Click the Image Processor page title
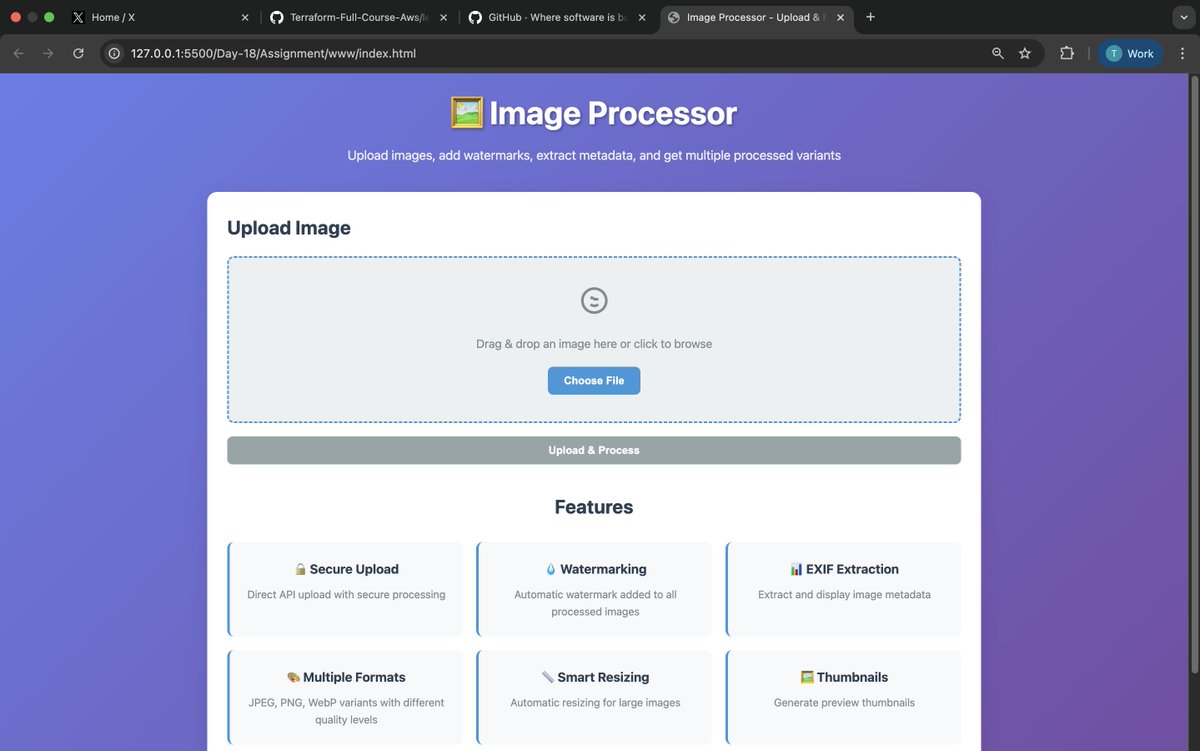The width and height of the screenshot is (1200, 751). click(613, 113)
